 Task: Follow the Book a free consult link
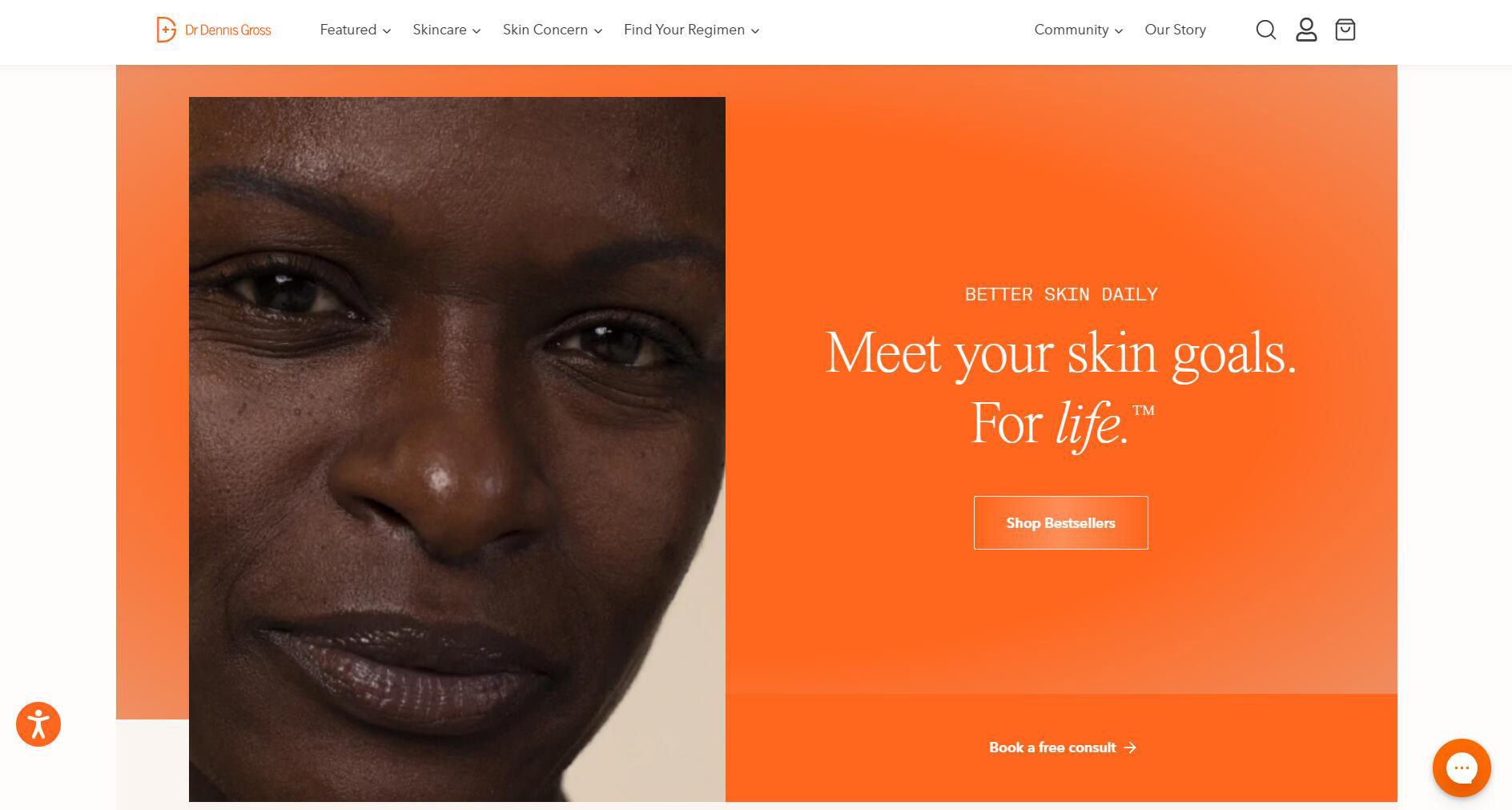(x=1052, y=748)
